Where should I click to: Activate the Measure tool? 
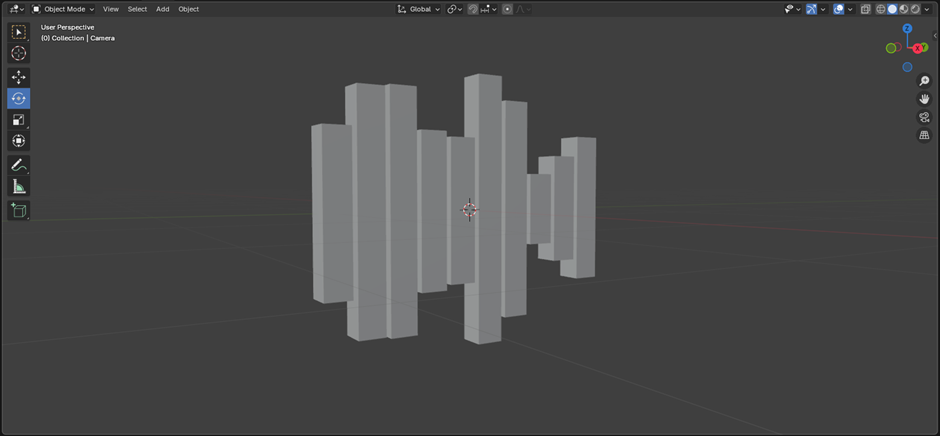point(18,187)
